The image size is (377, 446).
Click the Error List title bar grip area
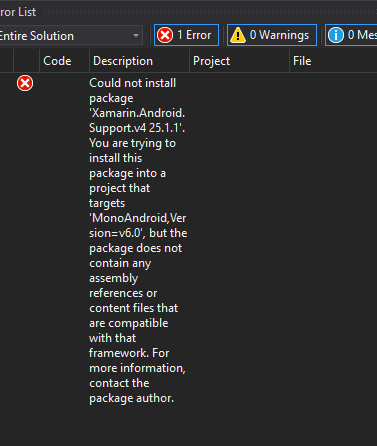click(x=210, y=12)
